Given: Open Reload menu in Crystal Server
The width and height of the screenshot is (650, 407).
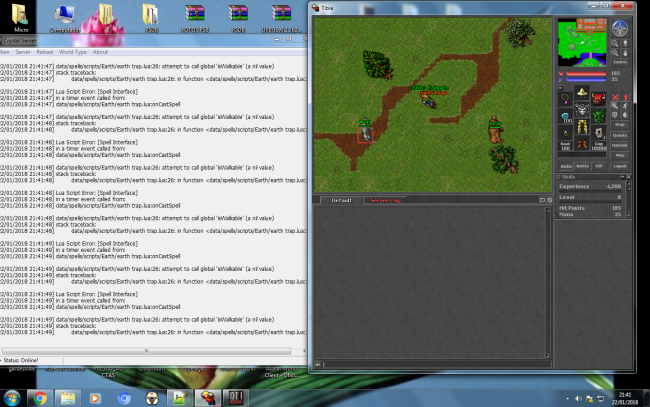Looking at the screenshot, I should 44,52.
